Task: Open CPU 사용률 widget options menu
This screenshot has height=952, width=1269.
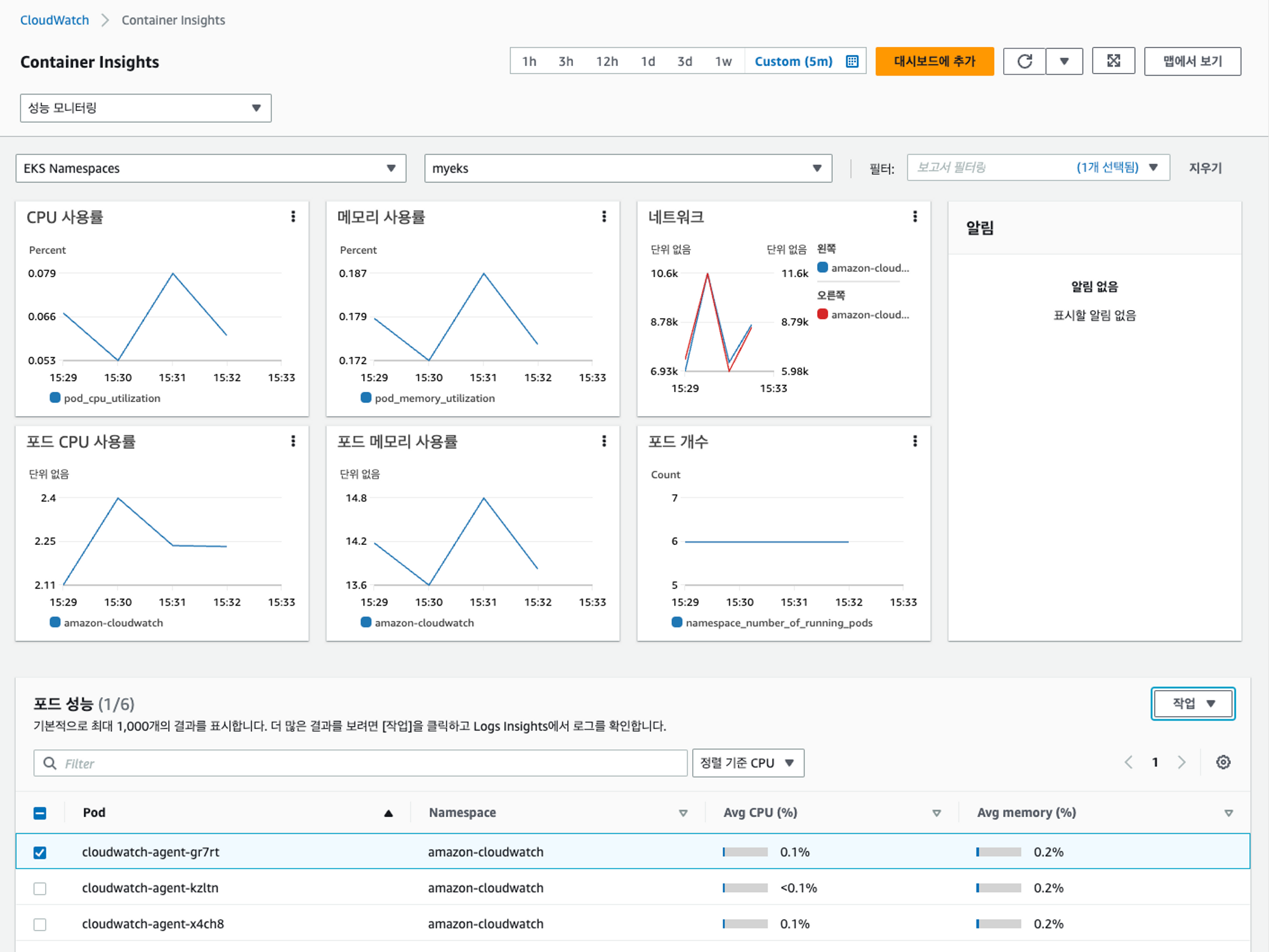Action: [x=293, y=217]
